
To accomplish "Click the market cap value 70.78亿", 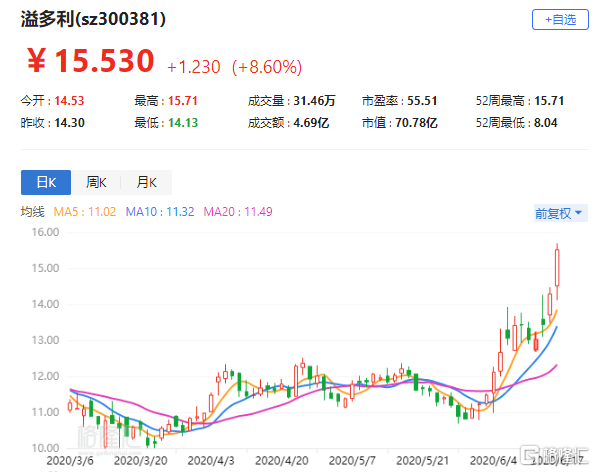I will click(416, 123).
